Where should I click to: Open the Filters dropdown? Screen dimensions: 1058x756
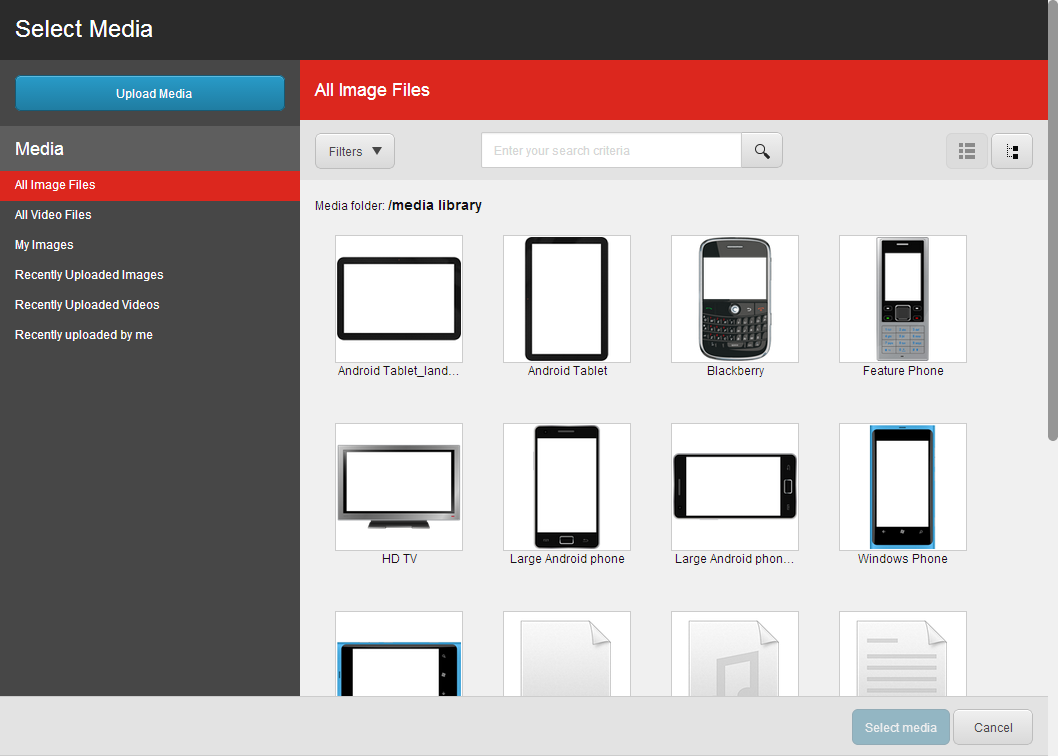pos(354,150)
